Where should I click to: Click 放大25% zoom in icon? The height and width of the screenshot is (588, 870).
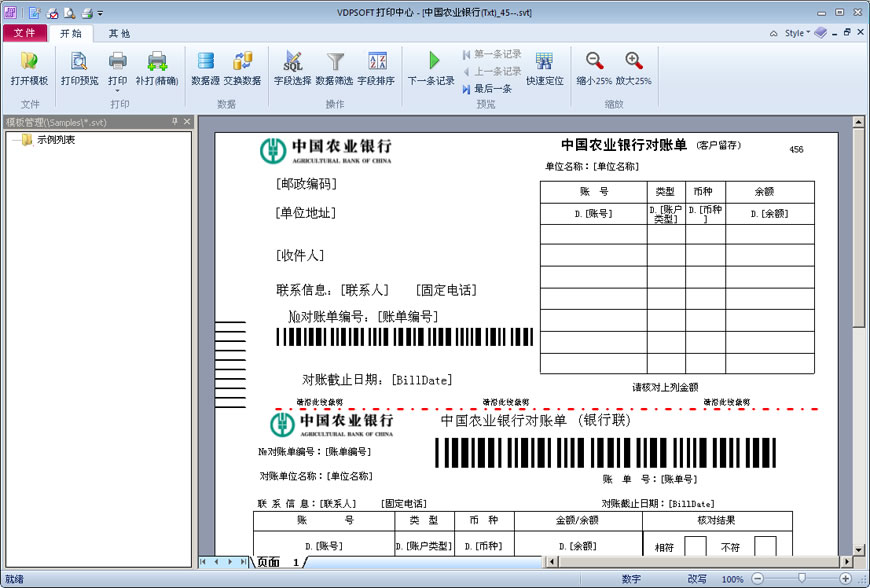(x=634, y=61)
